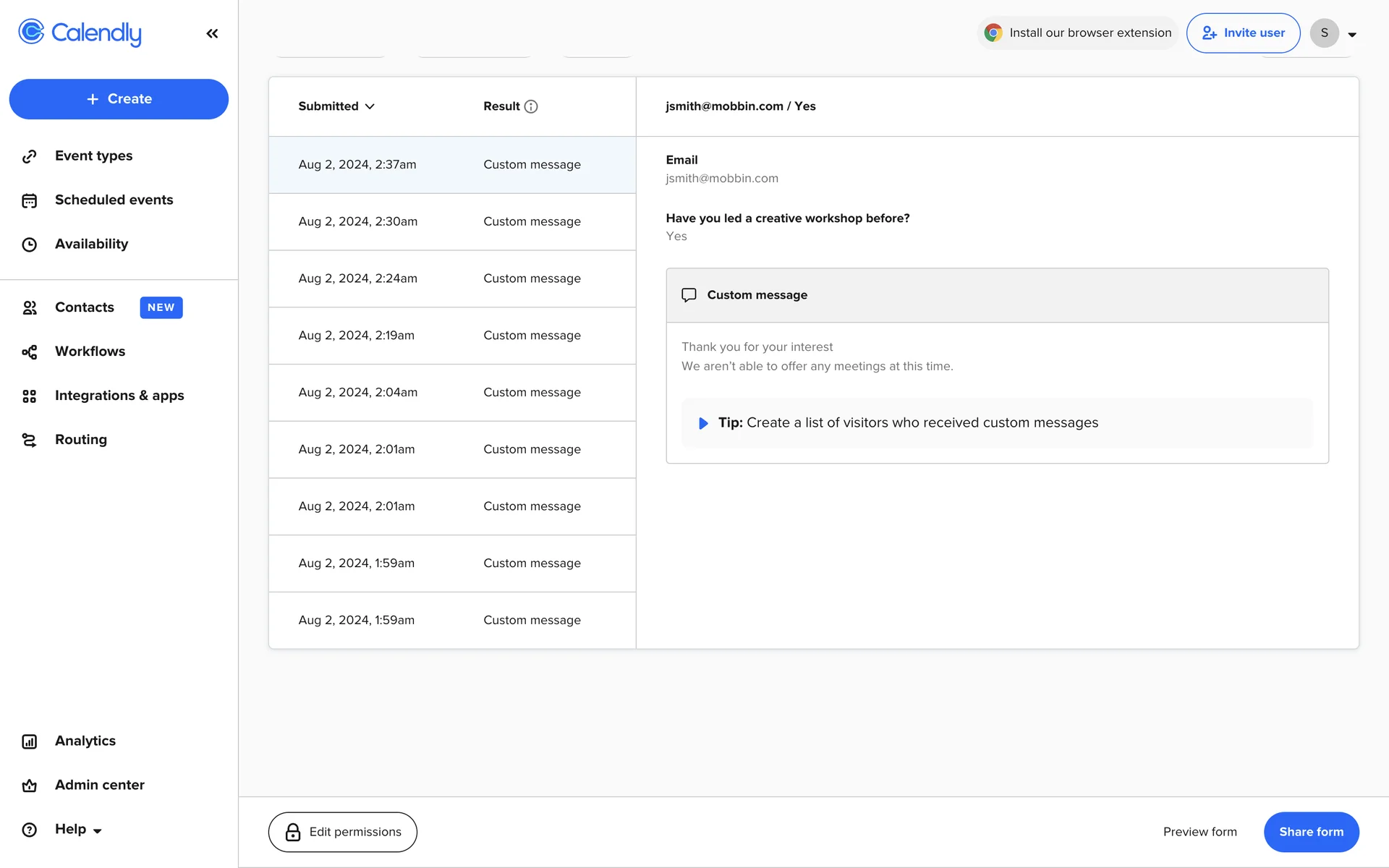Open Integrations & apps
Screen dimensions: 1389x868
(x=119, y=396)
